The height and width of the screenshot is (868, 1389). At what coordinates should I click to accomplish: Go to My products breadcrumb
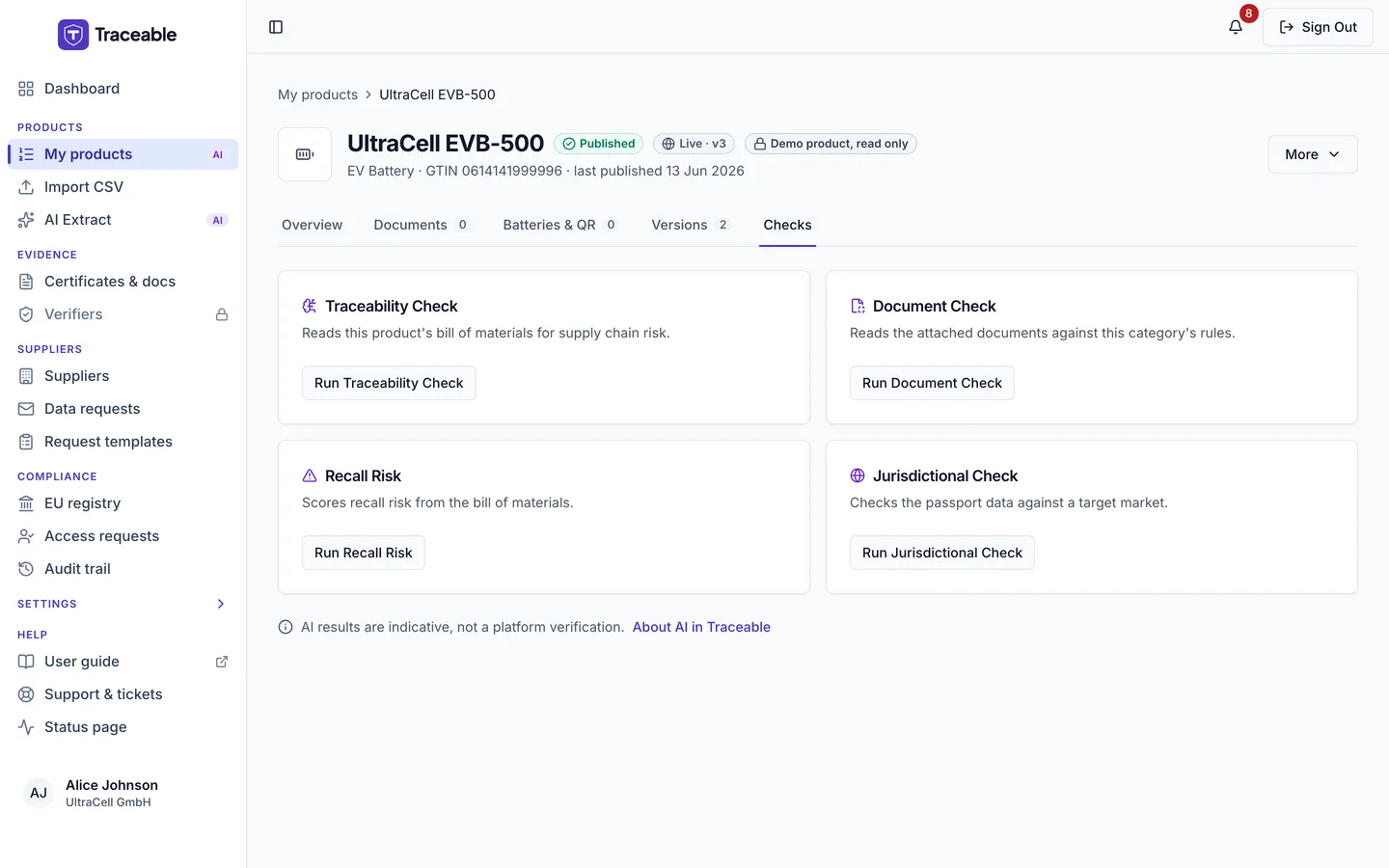(x=317, y=95)
